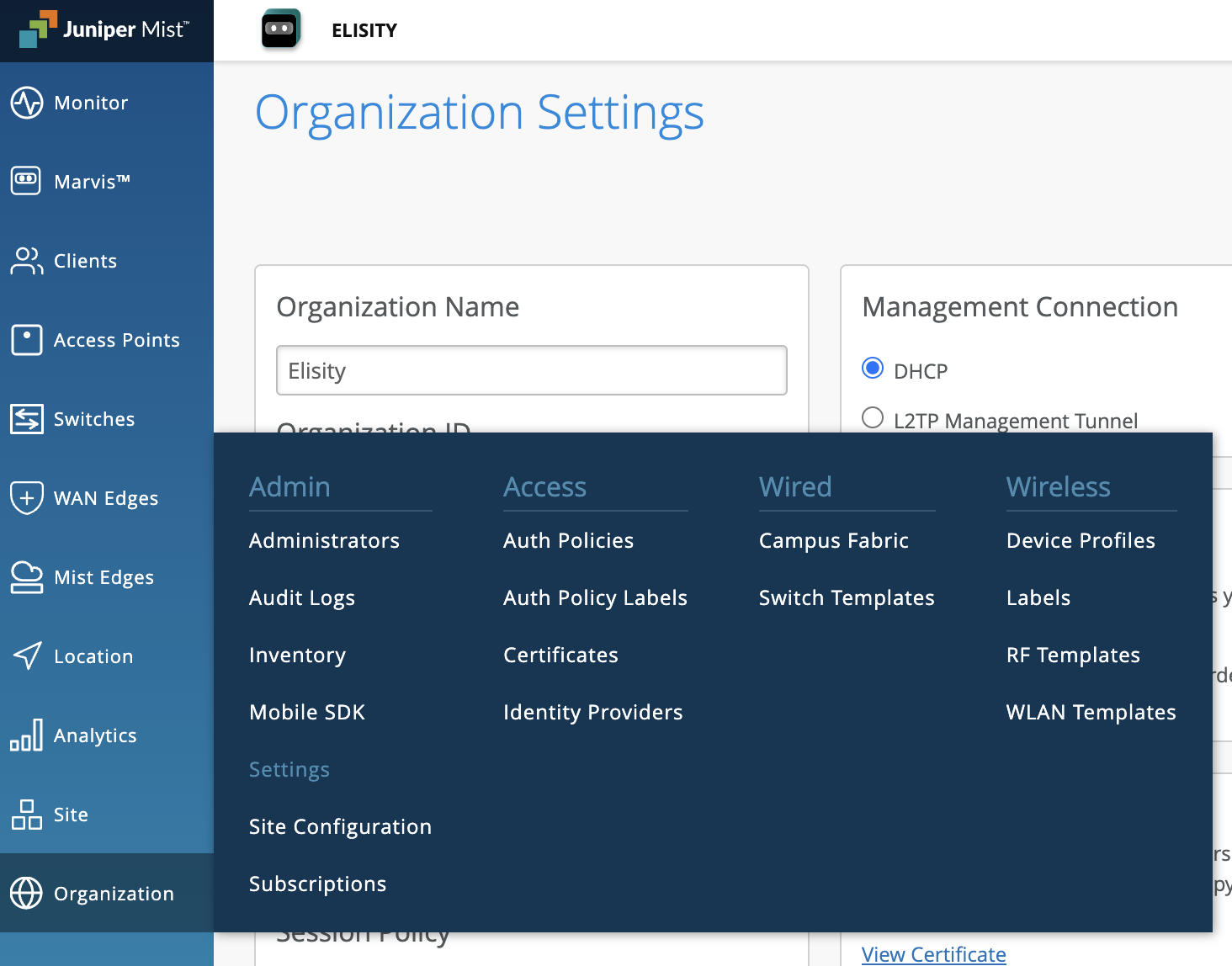Screen dimensions: 1232x966
Task: Click the Monitor heartbeat icon
Action: (27, 103)
